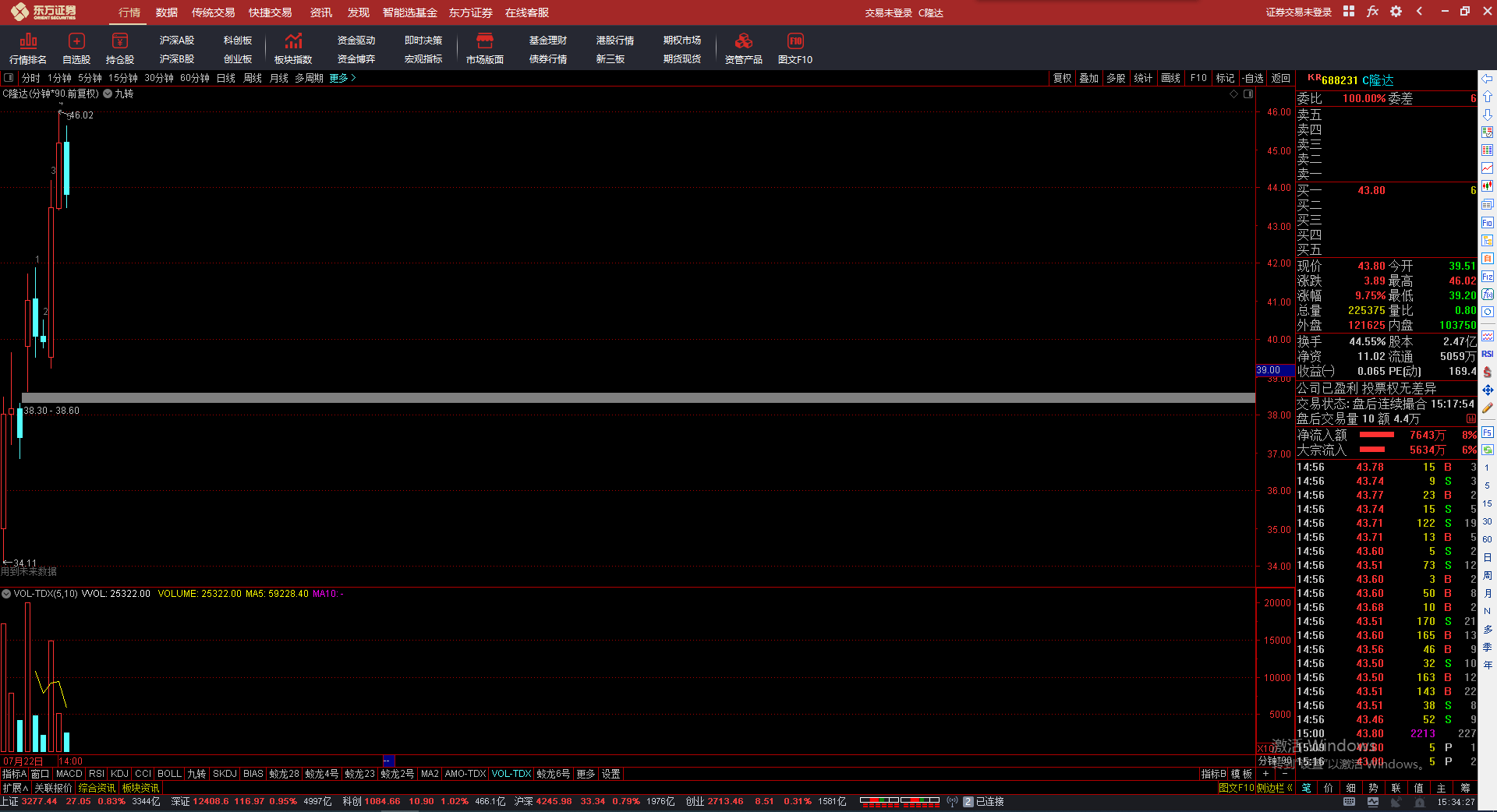Open the 窗口 window count option
The image size is (1497, 812).
click(40, 774)
